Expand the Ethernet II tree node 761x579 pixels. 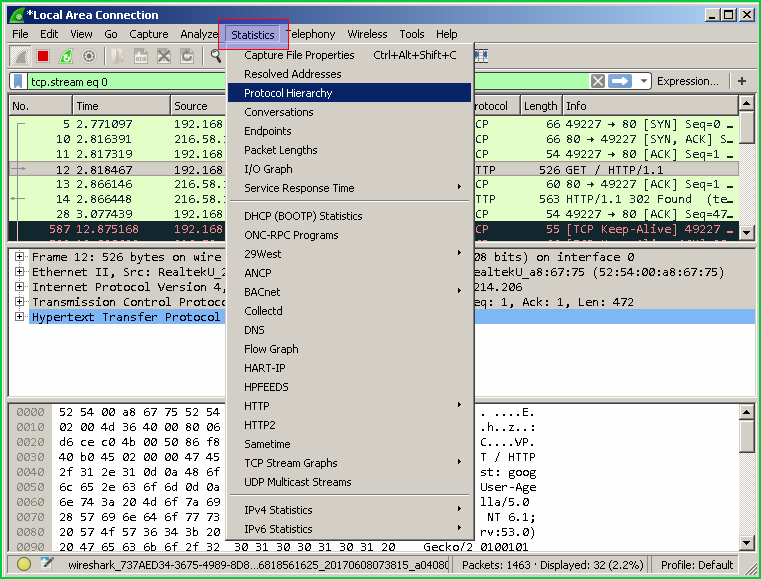tap(19, 271)
